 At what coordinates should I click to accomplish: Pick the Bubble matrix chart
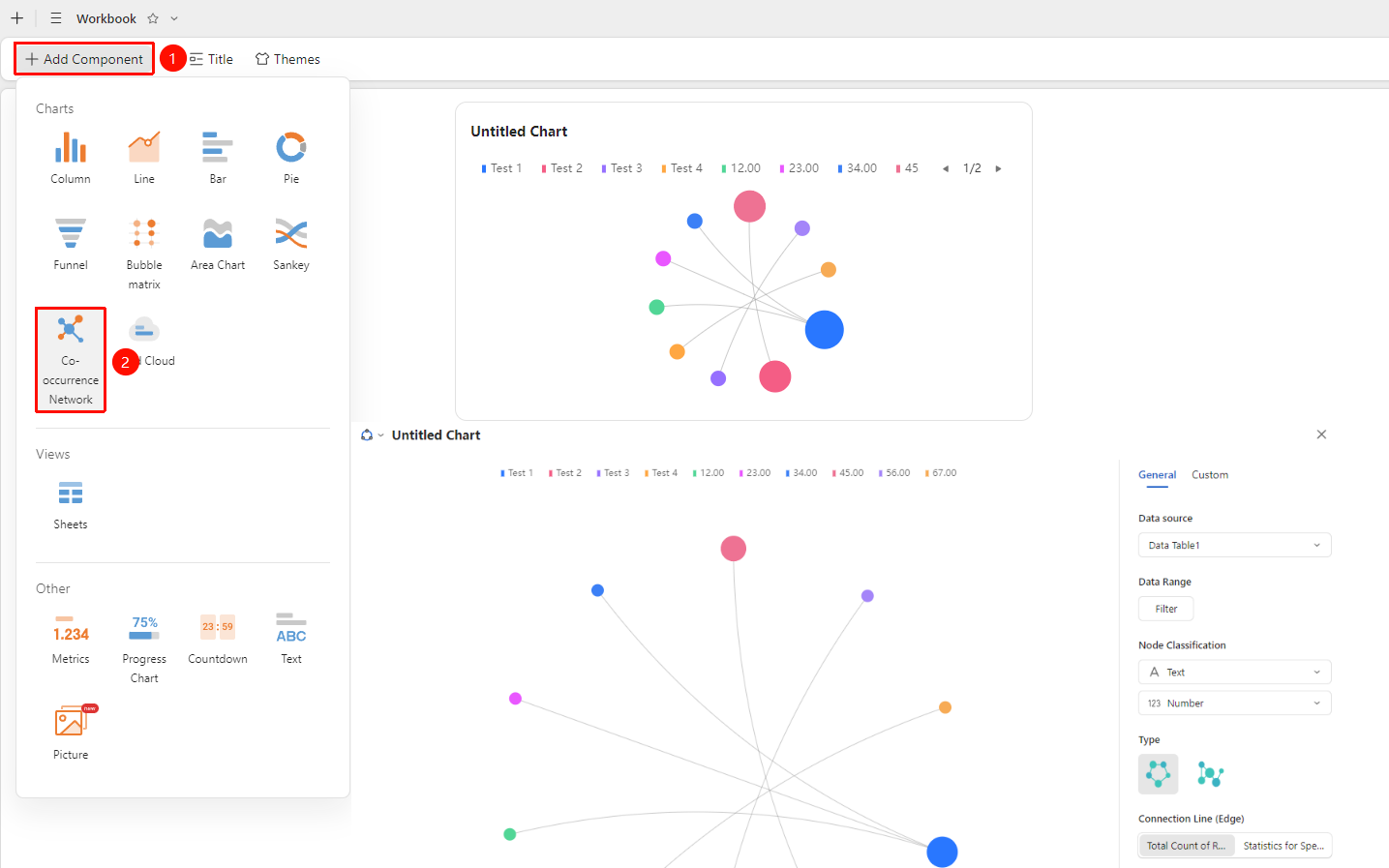(144, 253)
